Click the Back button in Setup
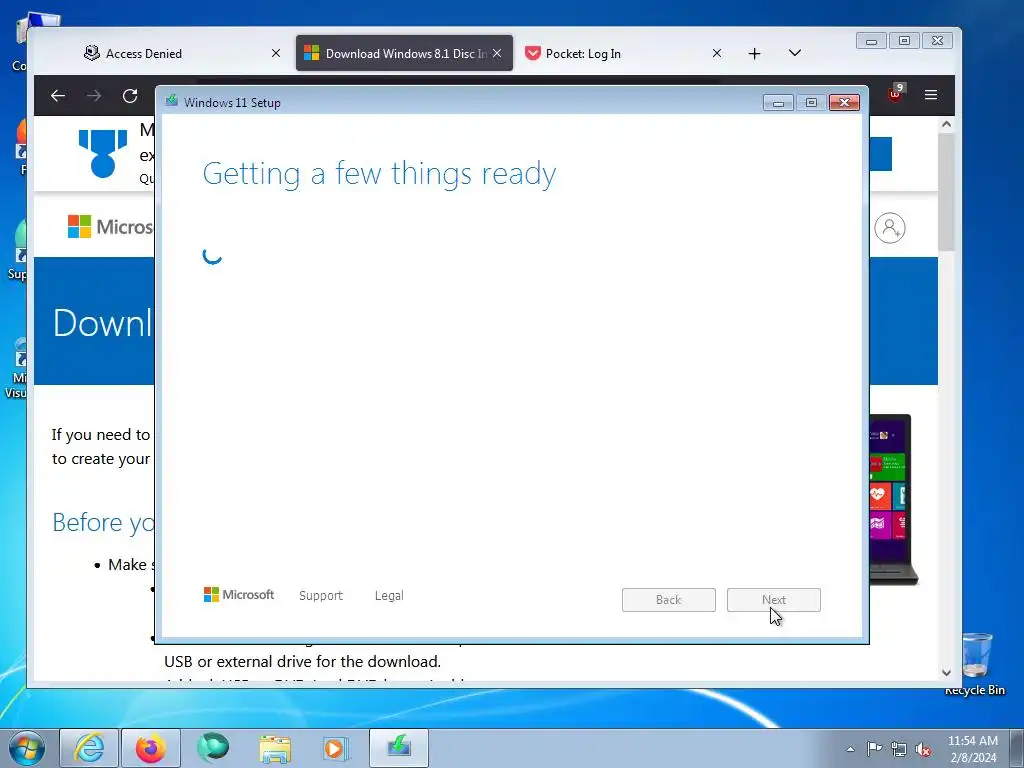The image size is (1024, 768). point(669,600)
